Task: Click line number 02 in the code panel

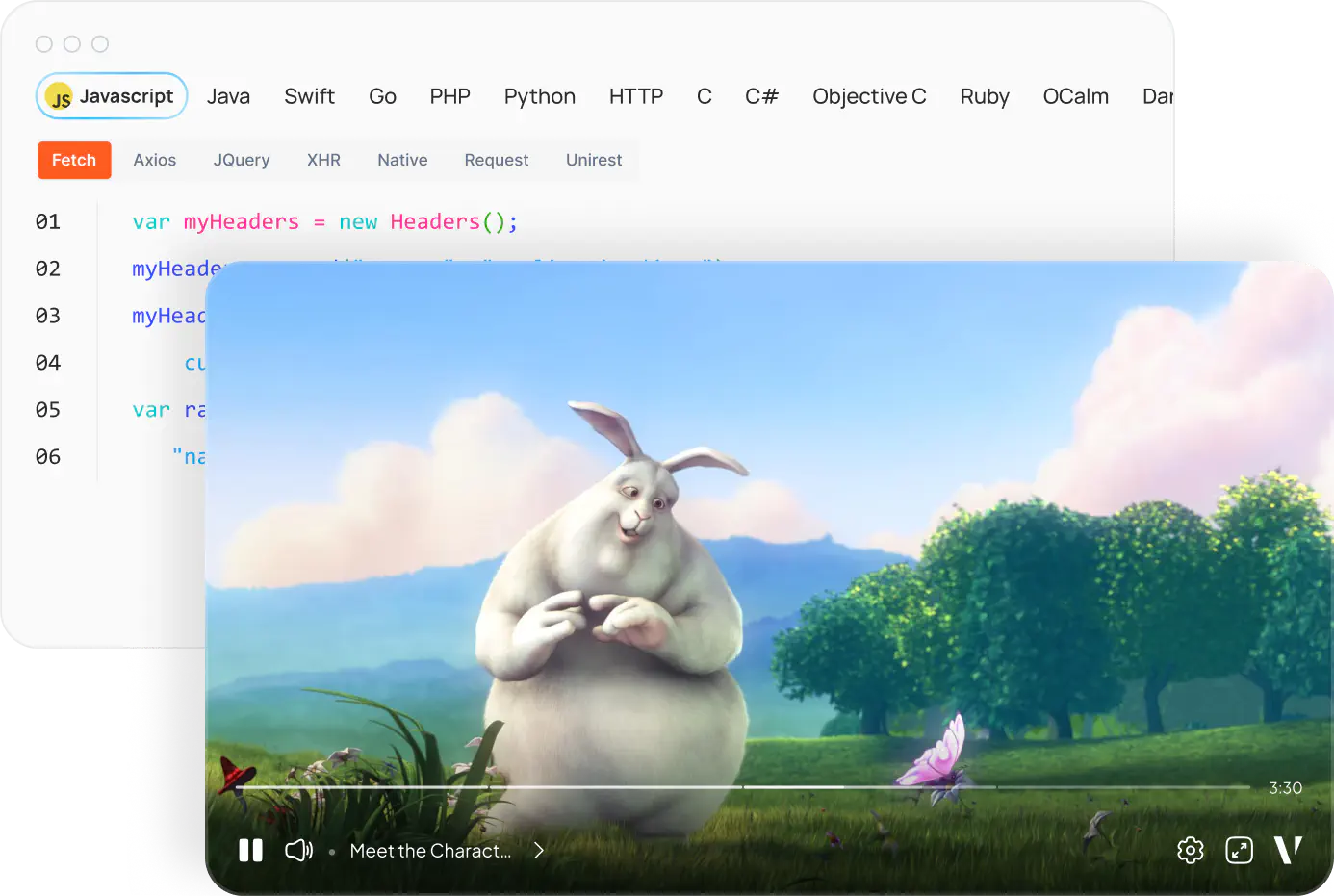Action: coord(48,269)
